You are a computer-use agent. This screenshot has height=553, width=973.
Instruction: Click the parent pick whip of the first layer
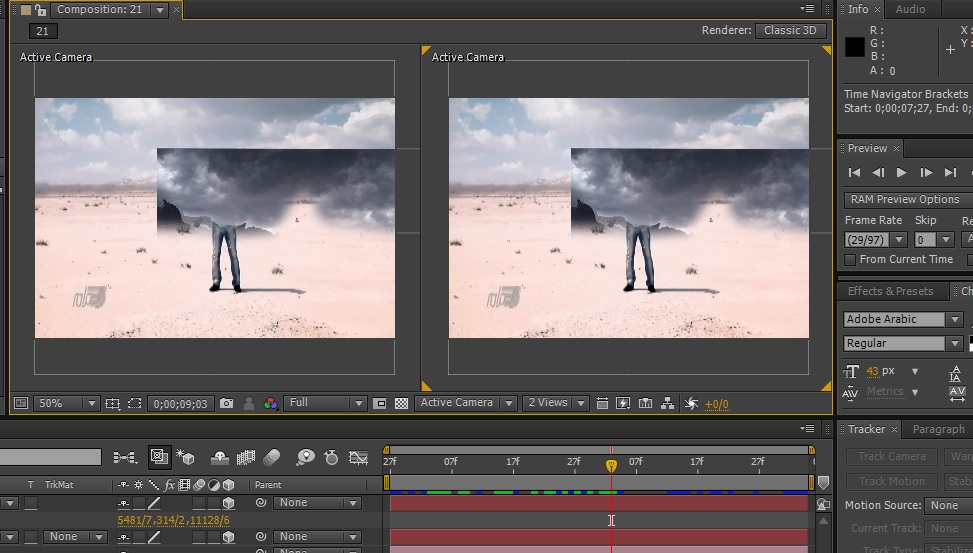coord(261,503)
